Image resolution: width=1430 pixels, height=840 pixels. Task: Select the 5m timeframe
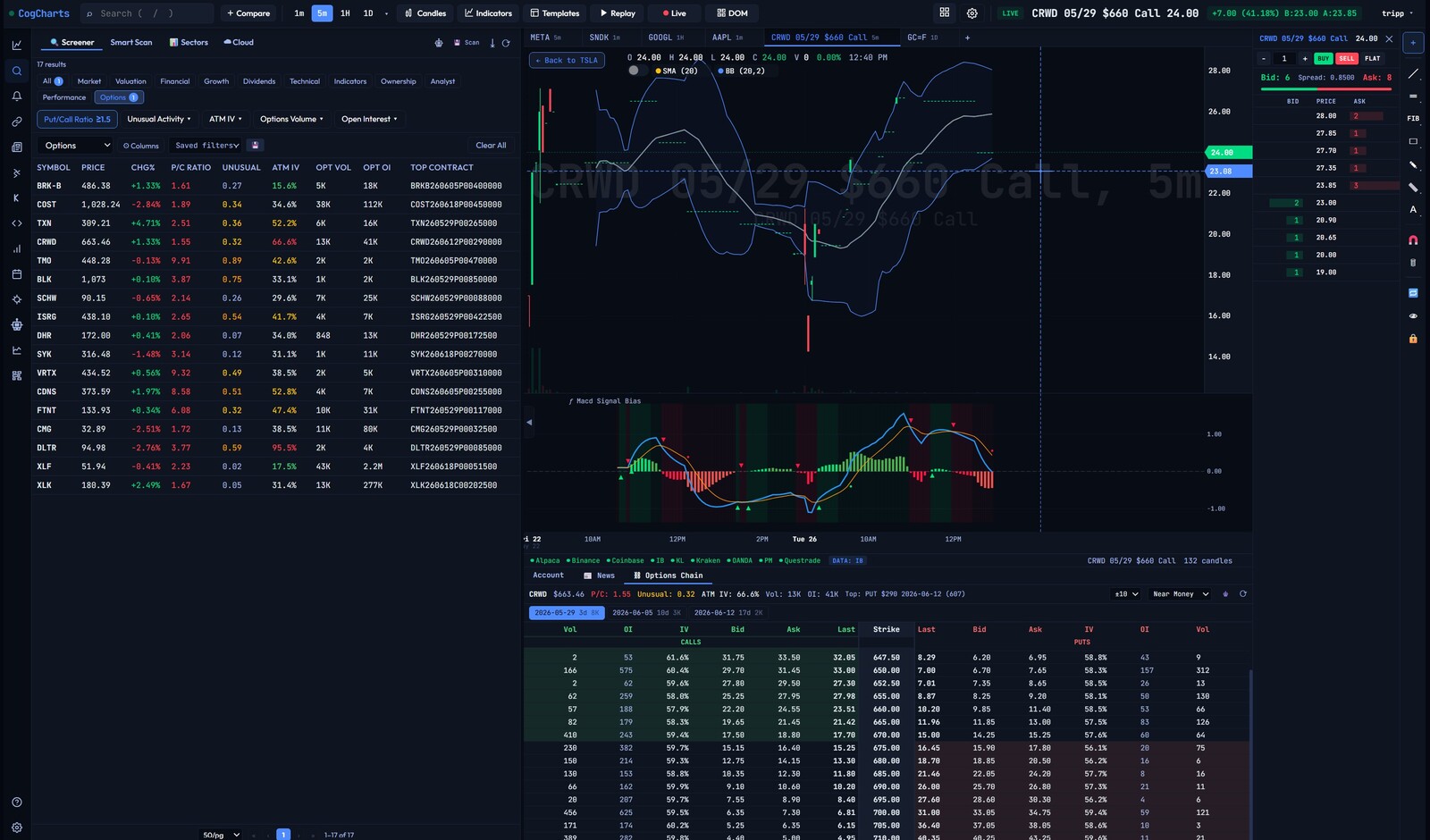[322, 13]
